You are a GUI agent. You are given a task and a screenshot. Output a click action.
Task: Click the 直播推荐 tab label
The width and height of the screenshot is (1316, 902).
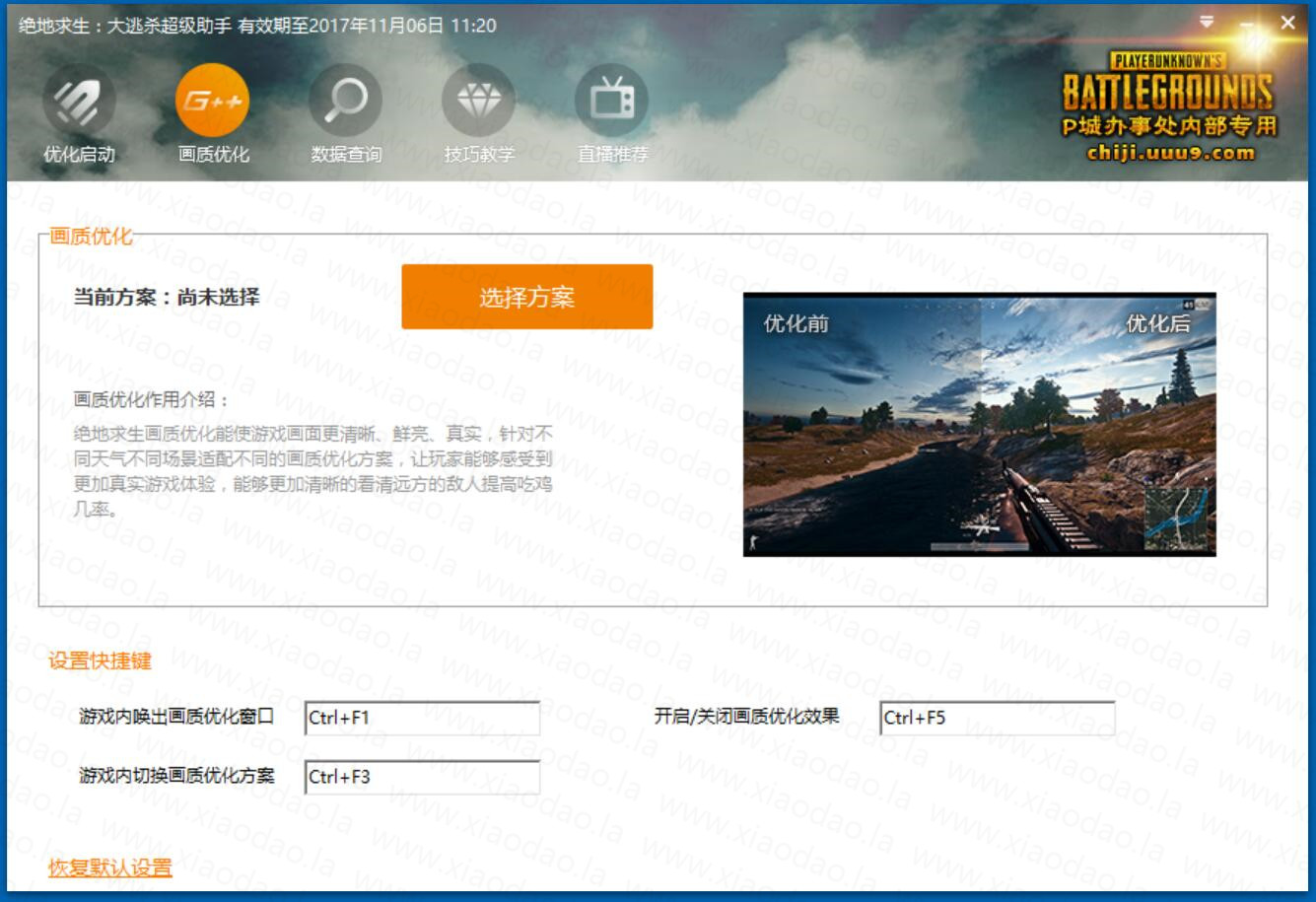[612, 155]
